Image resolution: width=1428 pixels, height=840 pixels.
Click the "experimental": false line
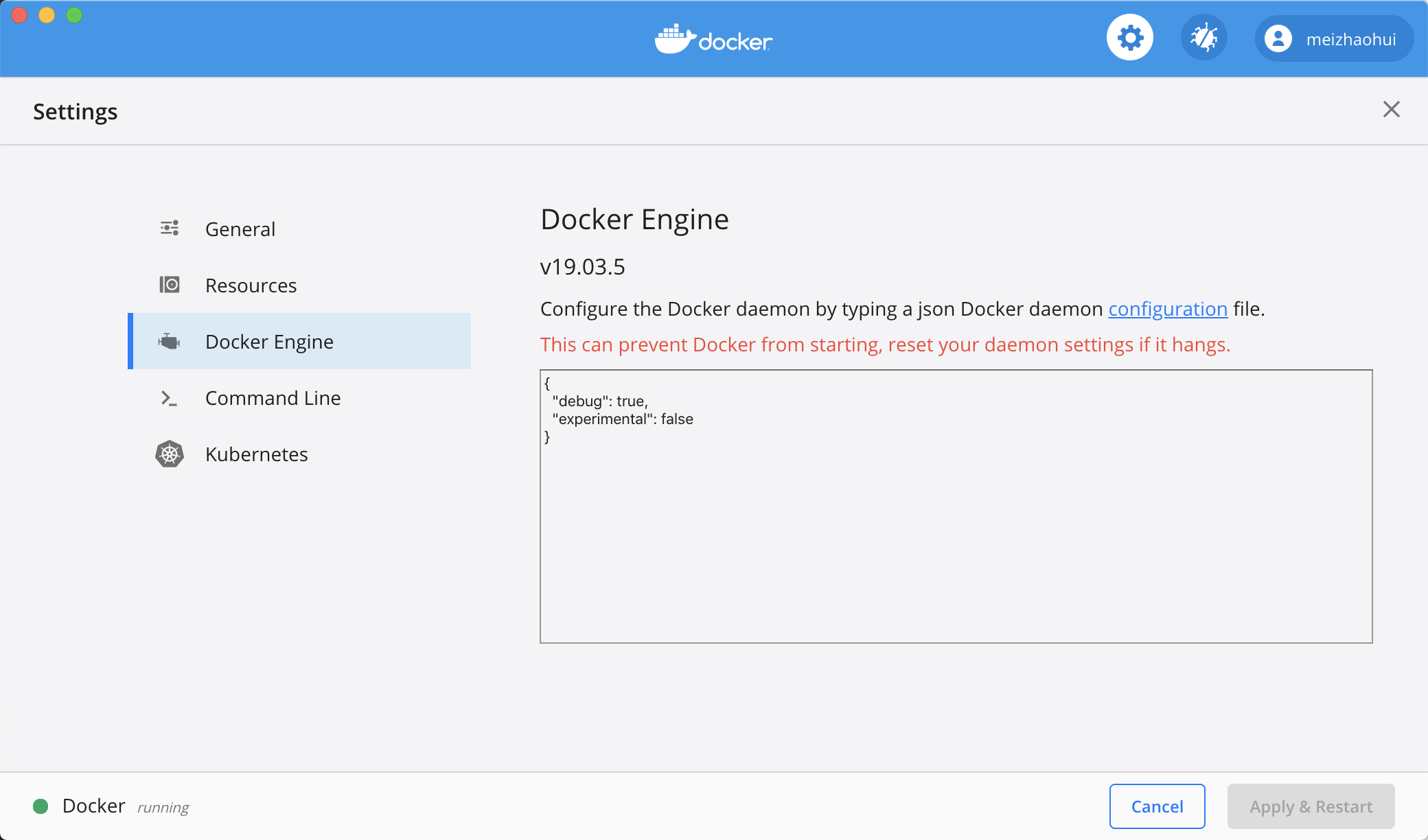click(x=623, y=419)
